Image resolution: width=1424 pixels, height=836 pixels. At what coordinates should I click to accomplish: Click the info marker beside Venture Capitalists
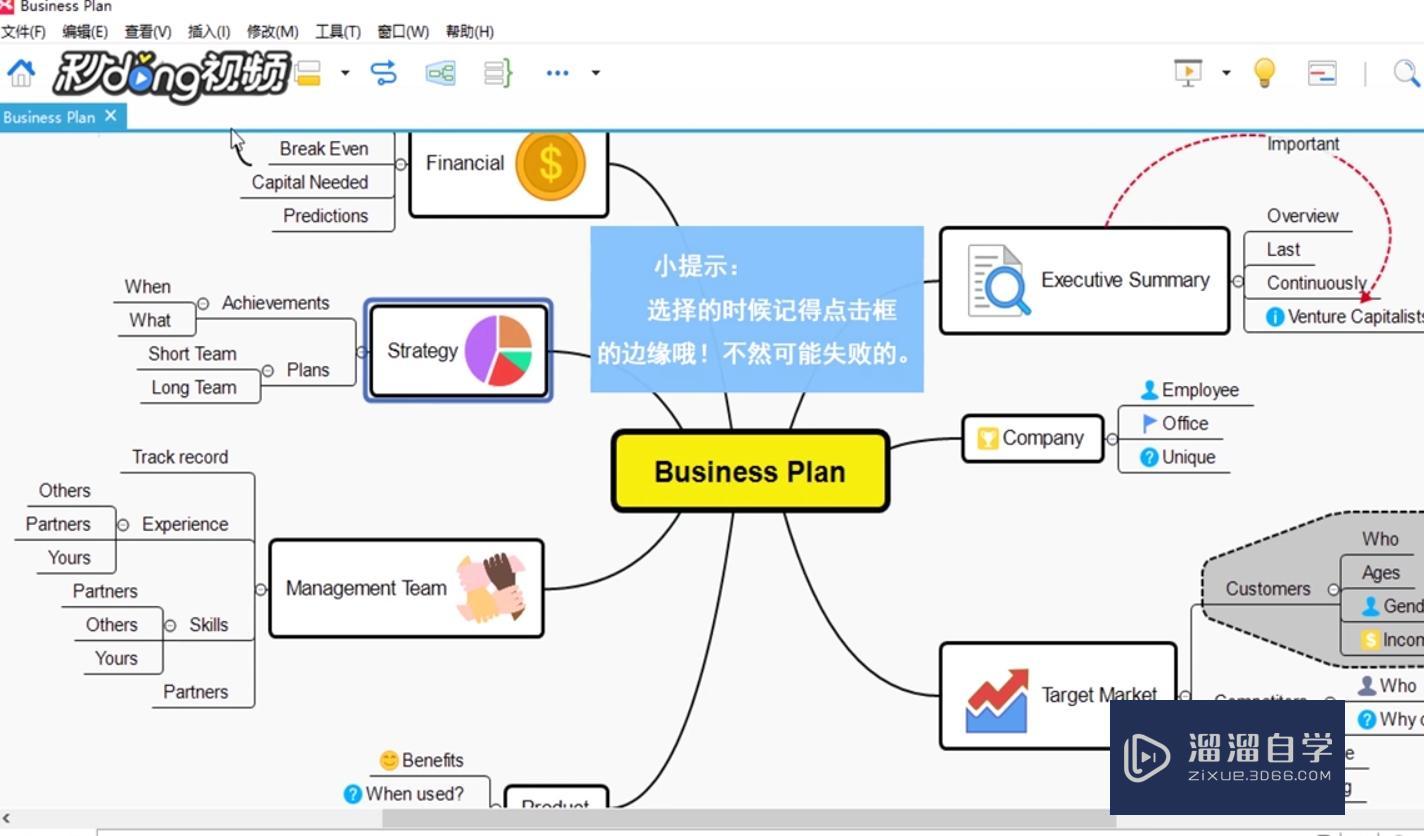tap(1275, 316)
